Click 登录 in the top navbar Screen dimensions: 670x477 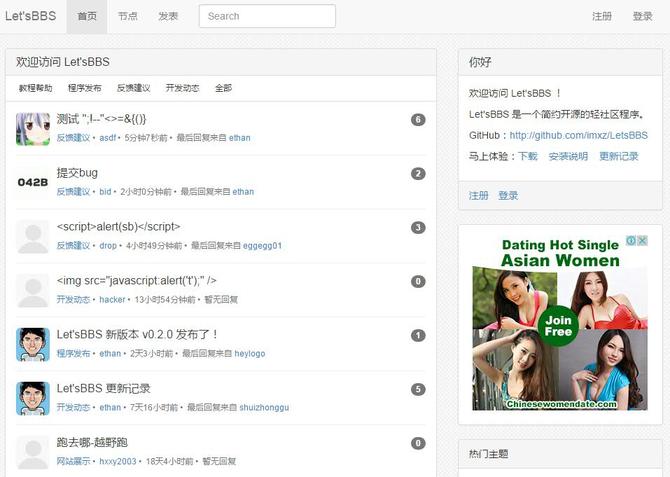642,17
